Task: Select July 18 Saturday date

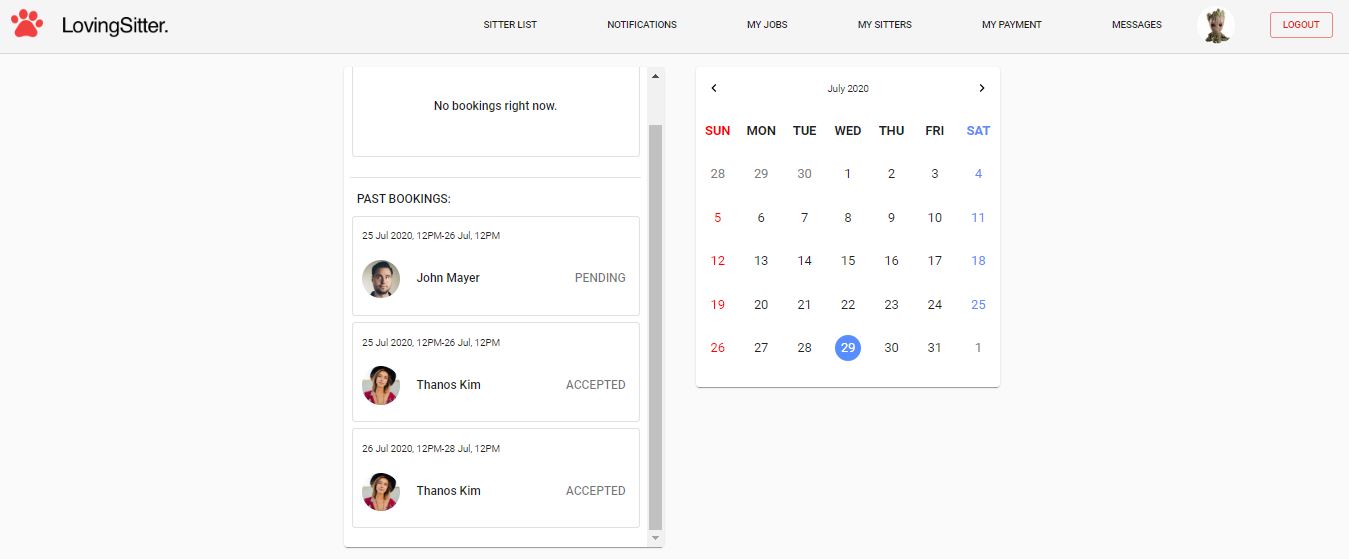Action: click(x=978, y=261)
